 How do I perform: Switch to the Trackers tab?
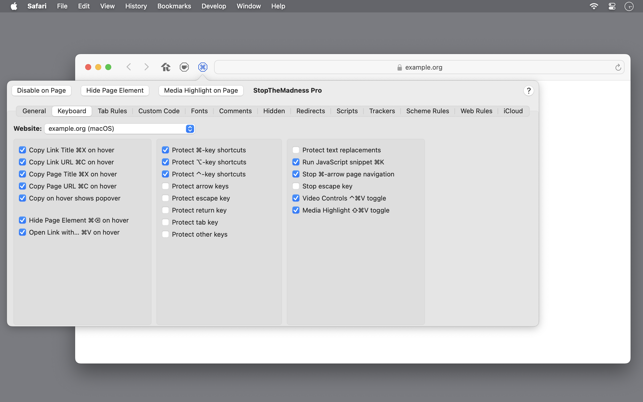[x=382, y=111]
